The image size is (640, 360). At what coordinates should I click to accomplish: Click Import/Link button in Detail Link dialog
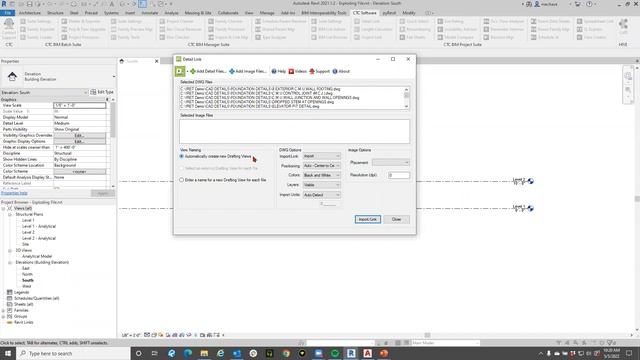coord(368,220)
